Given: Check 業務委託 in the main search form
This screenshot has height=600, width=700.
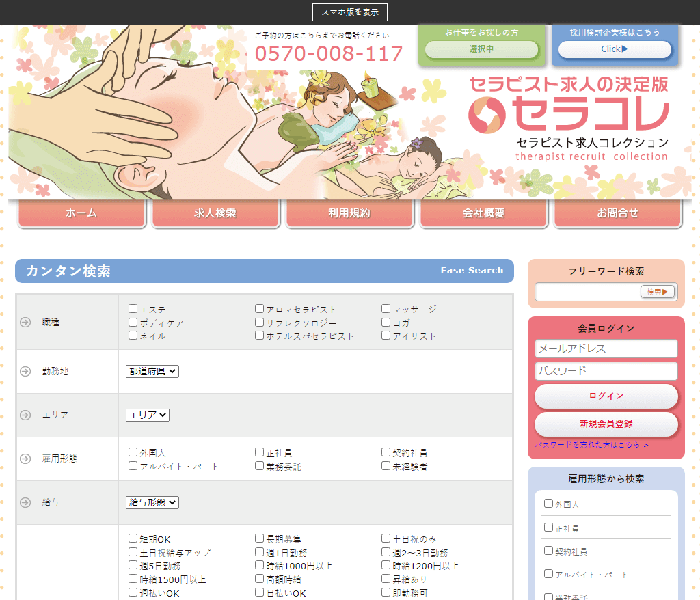Looking at the screenshot, I should click(259, 466).
